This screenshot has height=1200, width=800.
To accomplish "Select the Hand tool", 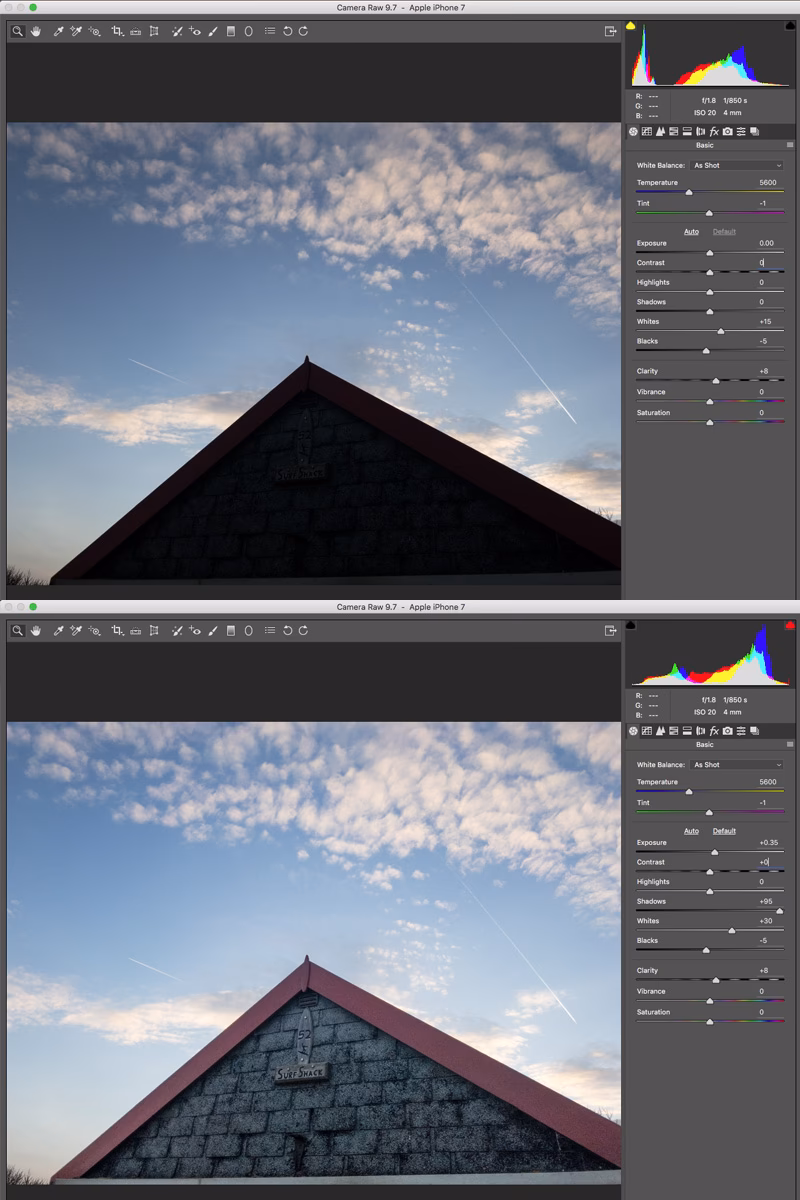I will [x=36, y=31].
